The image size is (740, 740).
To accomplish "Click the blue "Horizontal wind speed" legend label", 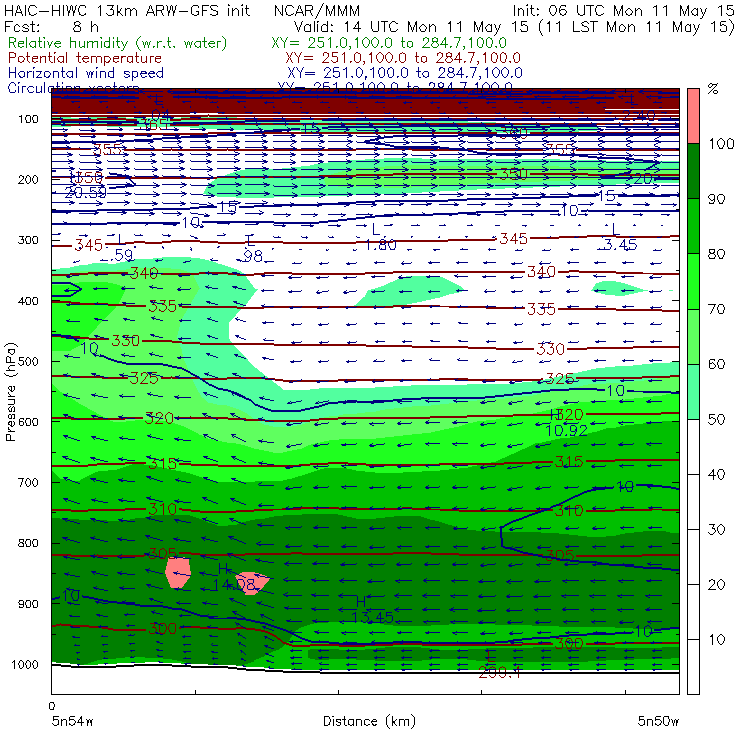I will pos(85,73).
